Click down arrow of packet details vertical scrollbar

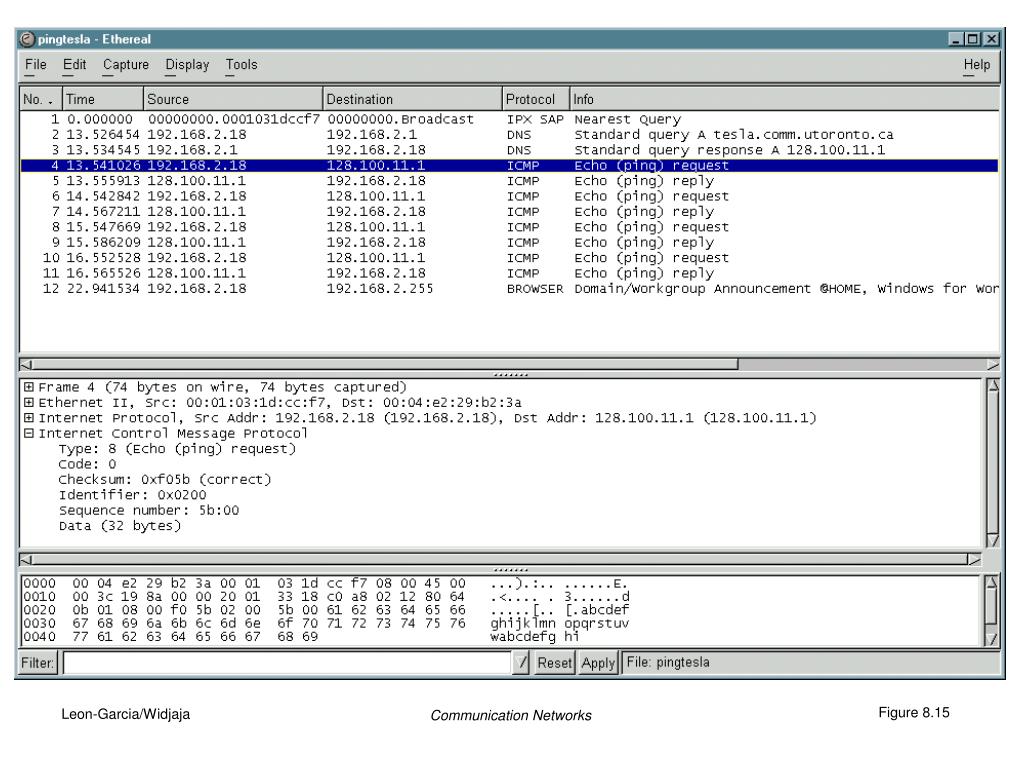click(993, 540)
